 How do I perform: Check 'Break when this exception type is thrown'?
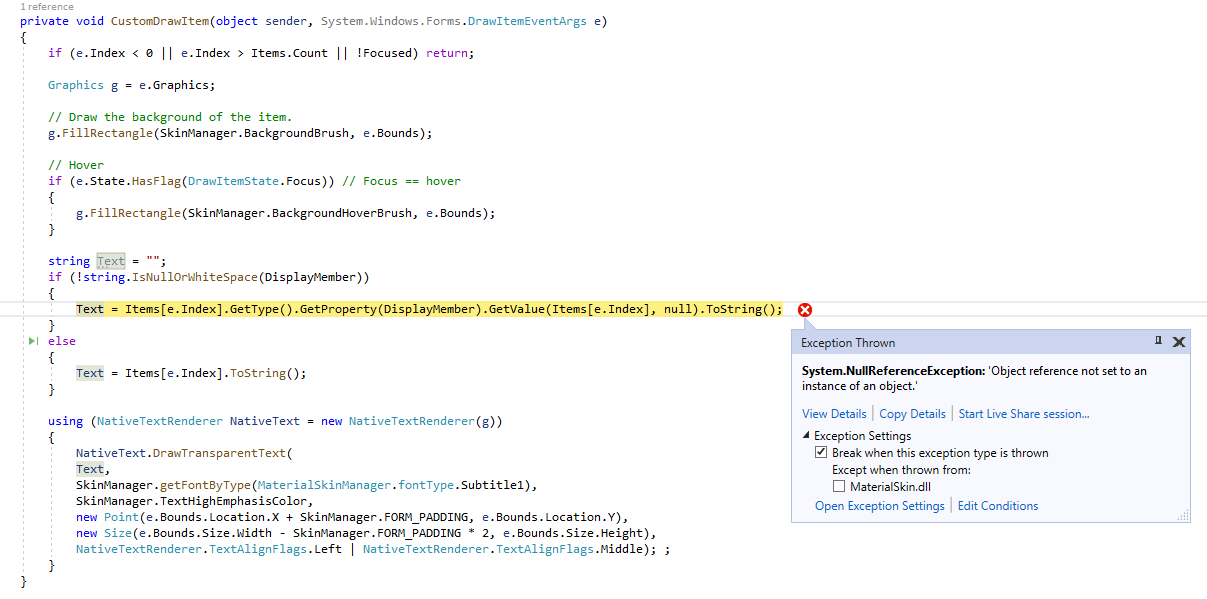821,453
